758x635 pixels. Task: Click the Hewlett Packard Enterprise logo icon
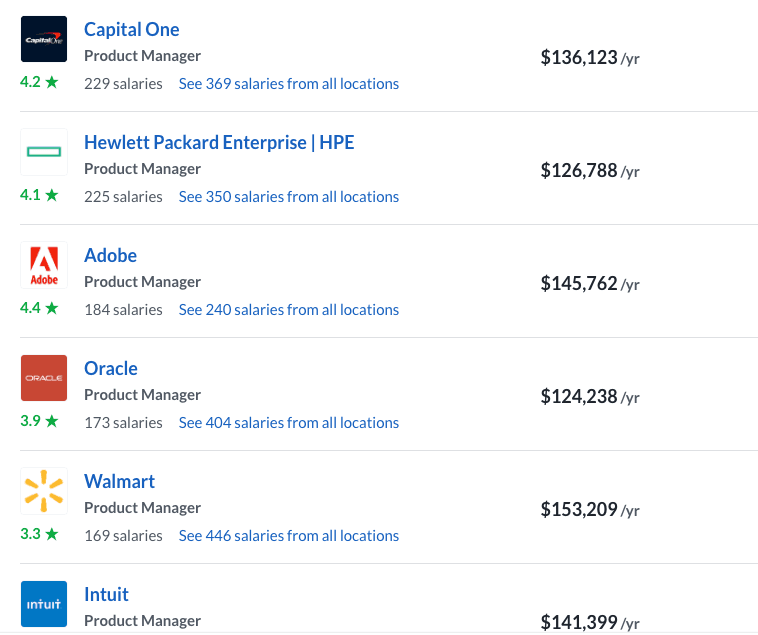(x=44, y=152)
